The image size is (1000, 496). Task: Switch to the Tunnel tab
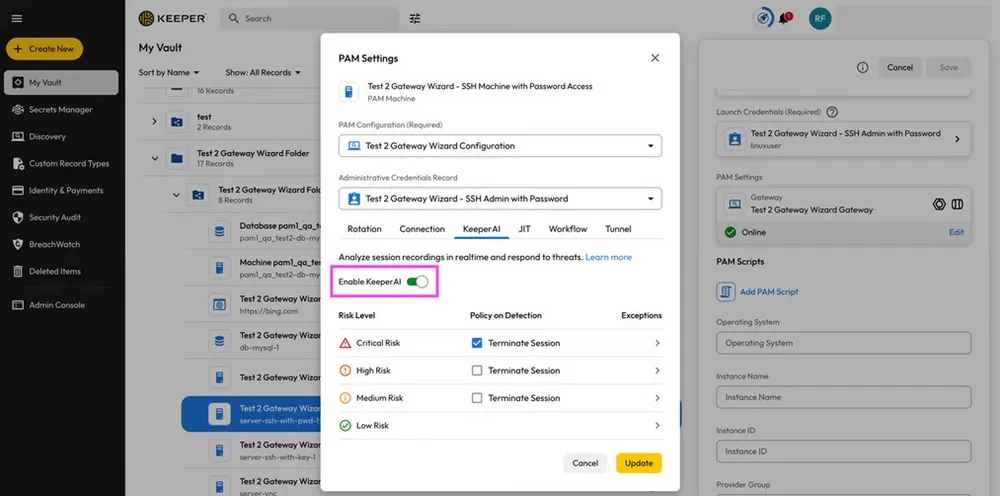(618, 229)
